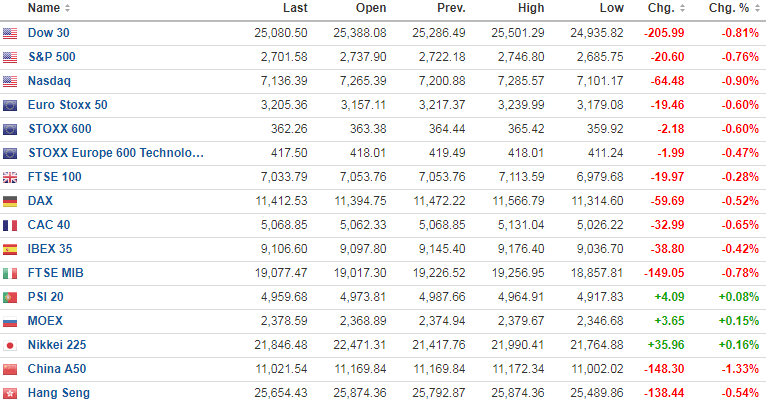Open the S&P 500 index link
766x403 pixels.
(x=53, y=57)
